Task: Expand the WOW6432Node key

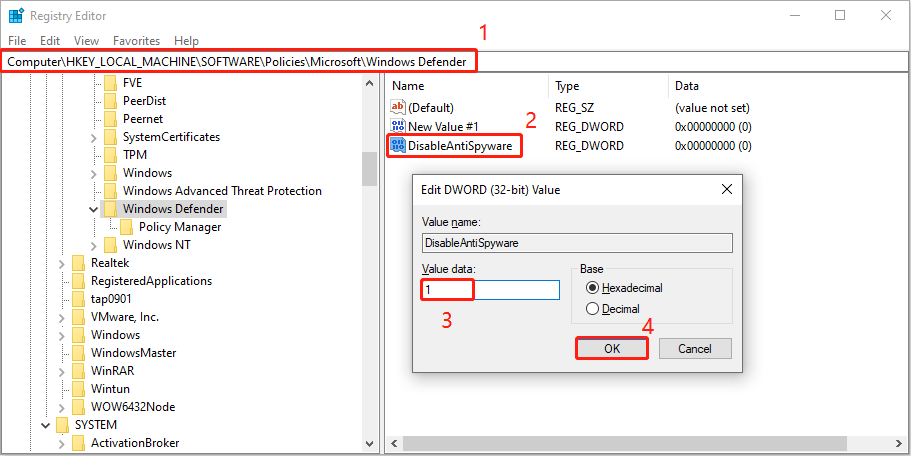Action: [62, 407]
